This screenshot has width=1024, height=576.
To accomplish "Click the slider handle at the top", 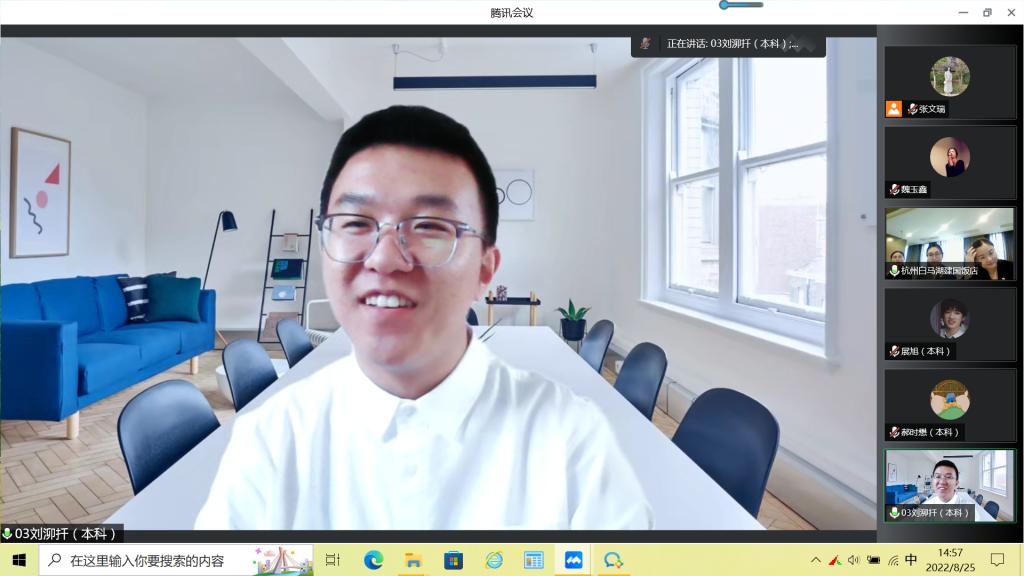I will tap(725, 5).
